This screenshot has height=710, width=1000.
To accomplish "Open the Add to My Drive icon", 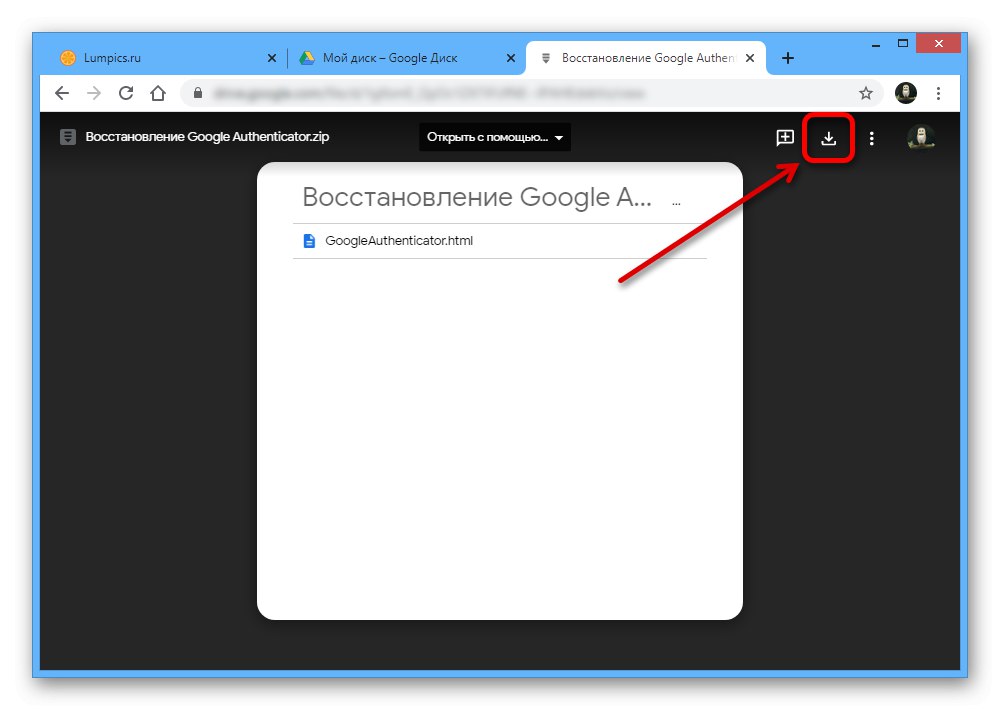I will coord(785,137).
